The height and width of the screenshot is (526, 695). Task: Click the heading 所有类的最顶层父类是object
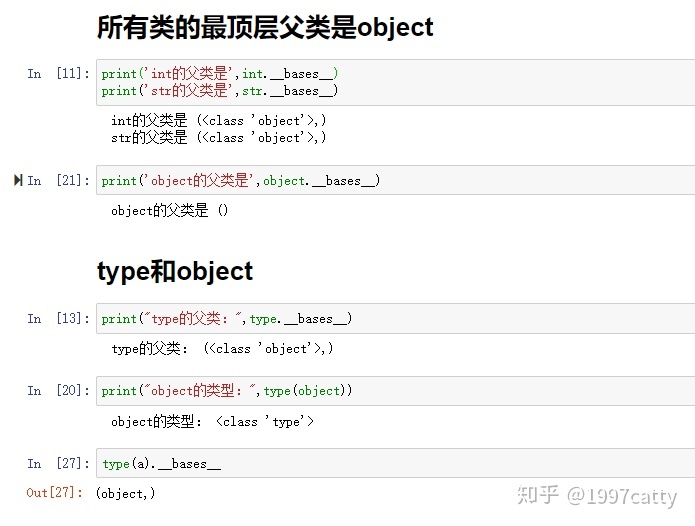265,27
